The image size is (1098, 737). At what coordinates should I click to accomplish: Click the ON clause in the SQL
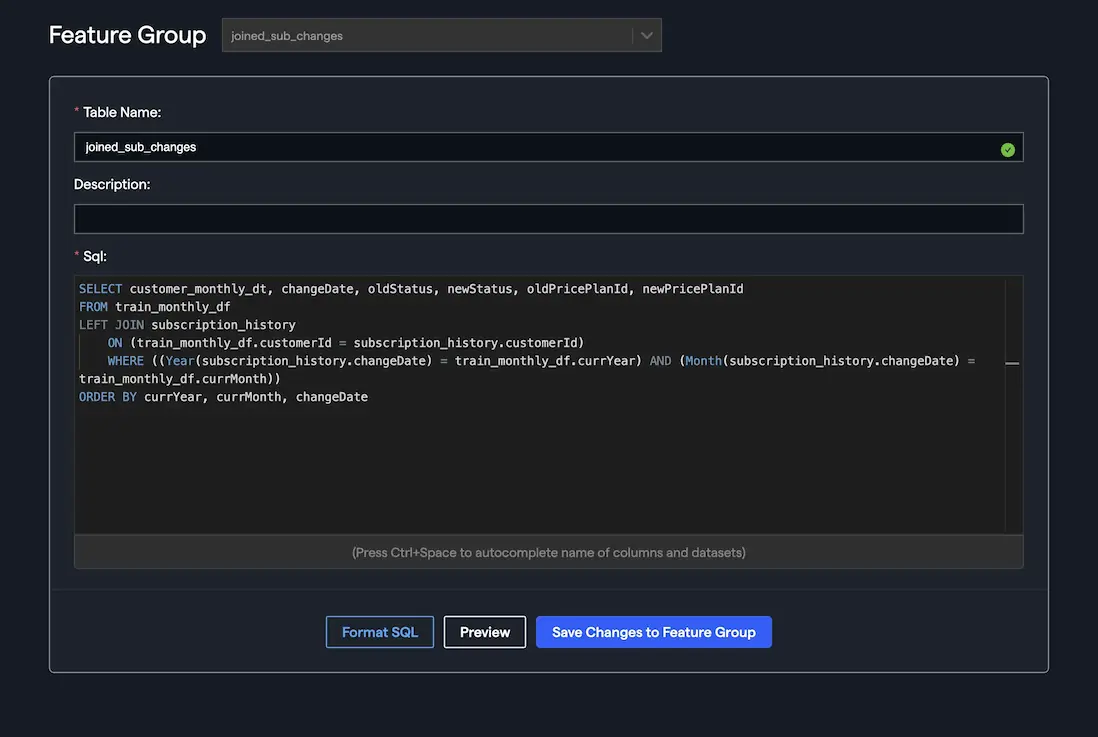pyautogui.click(x=115, y=343)
